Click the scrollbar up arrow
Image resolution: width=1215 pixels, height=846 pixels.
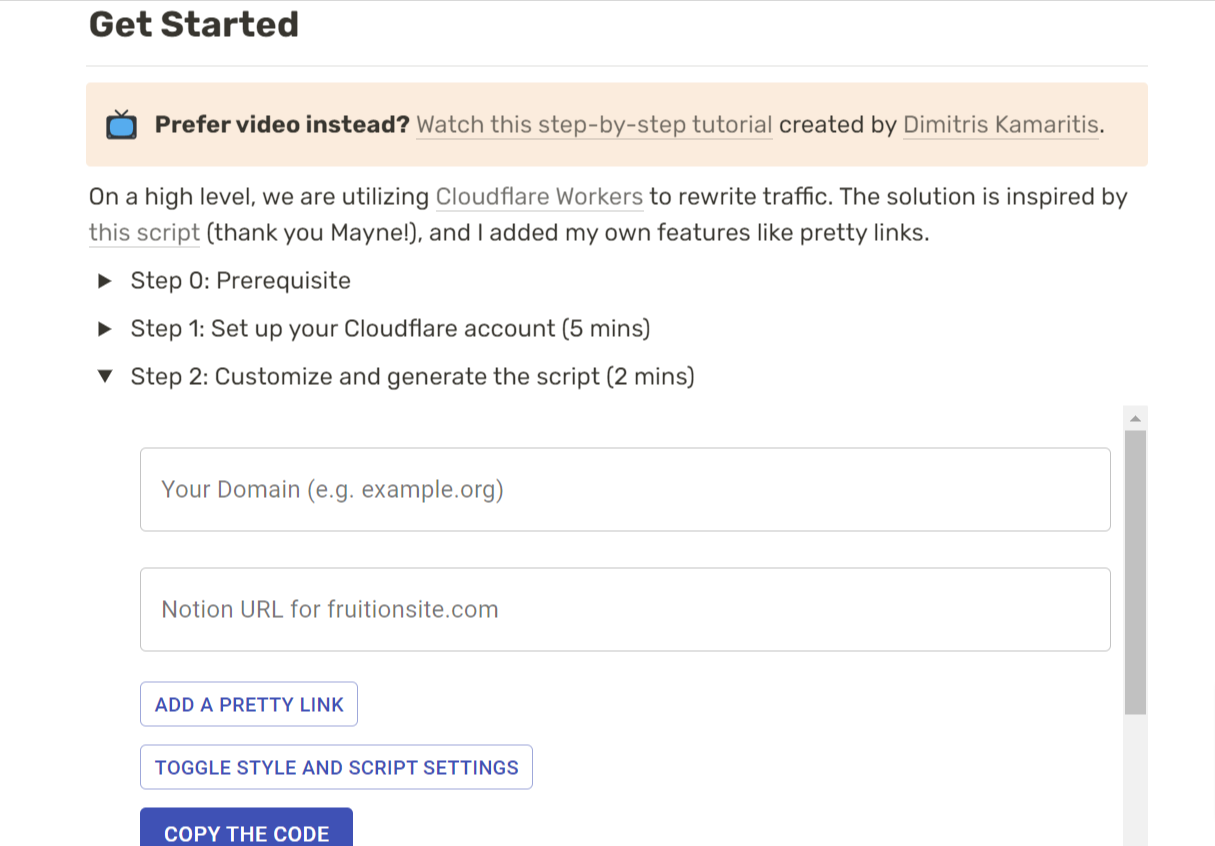pyautogui.click(x=1134, y=418)
